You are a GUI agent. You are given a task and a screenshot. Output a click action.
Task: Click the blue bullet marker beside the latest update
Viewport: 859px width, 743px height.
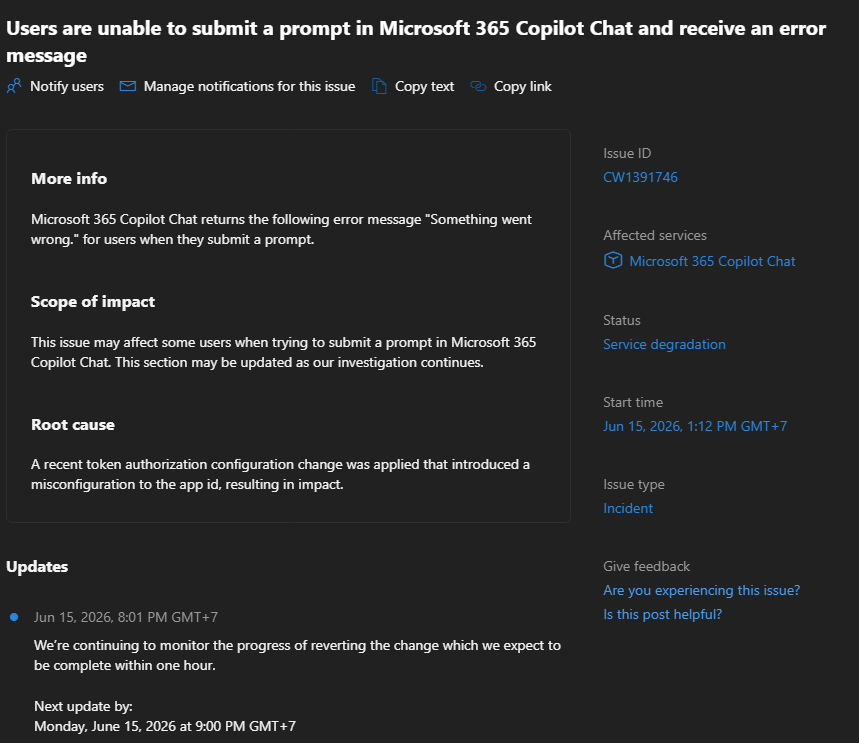14,617
